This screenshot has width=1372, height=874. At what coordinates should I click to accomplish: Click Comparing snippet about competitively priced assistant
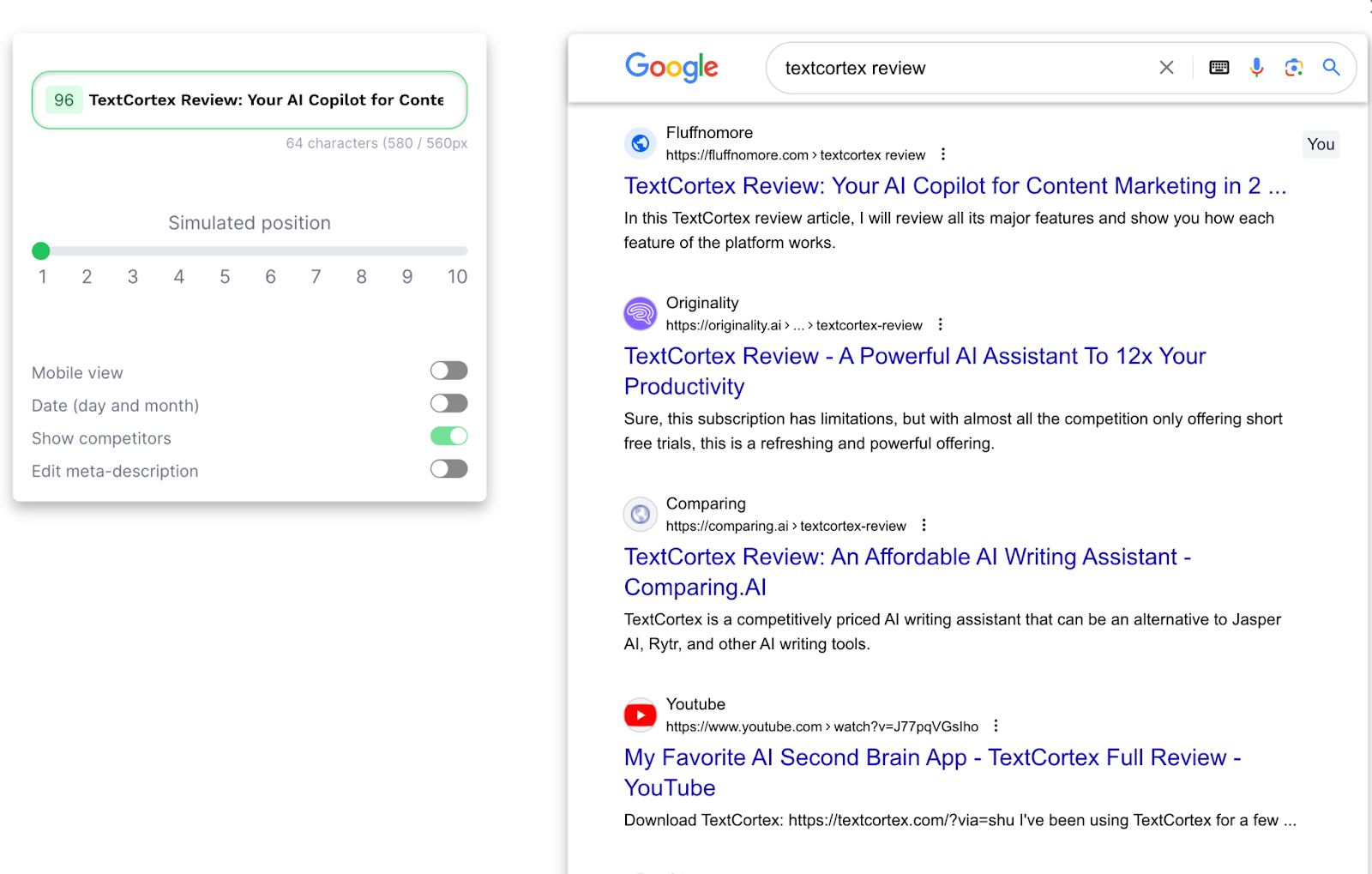(953, 631)
